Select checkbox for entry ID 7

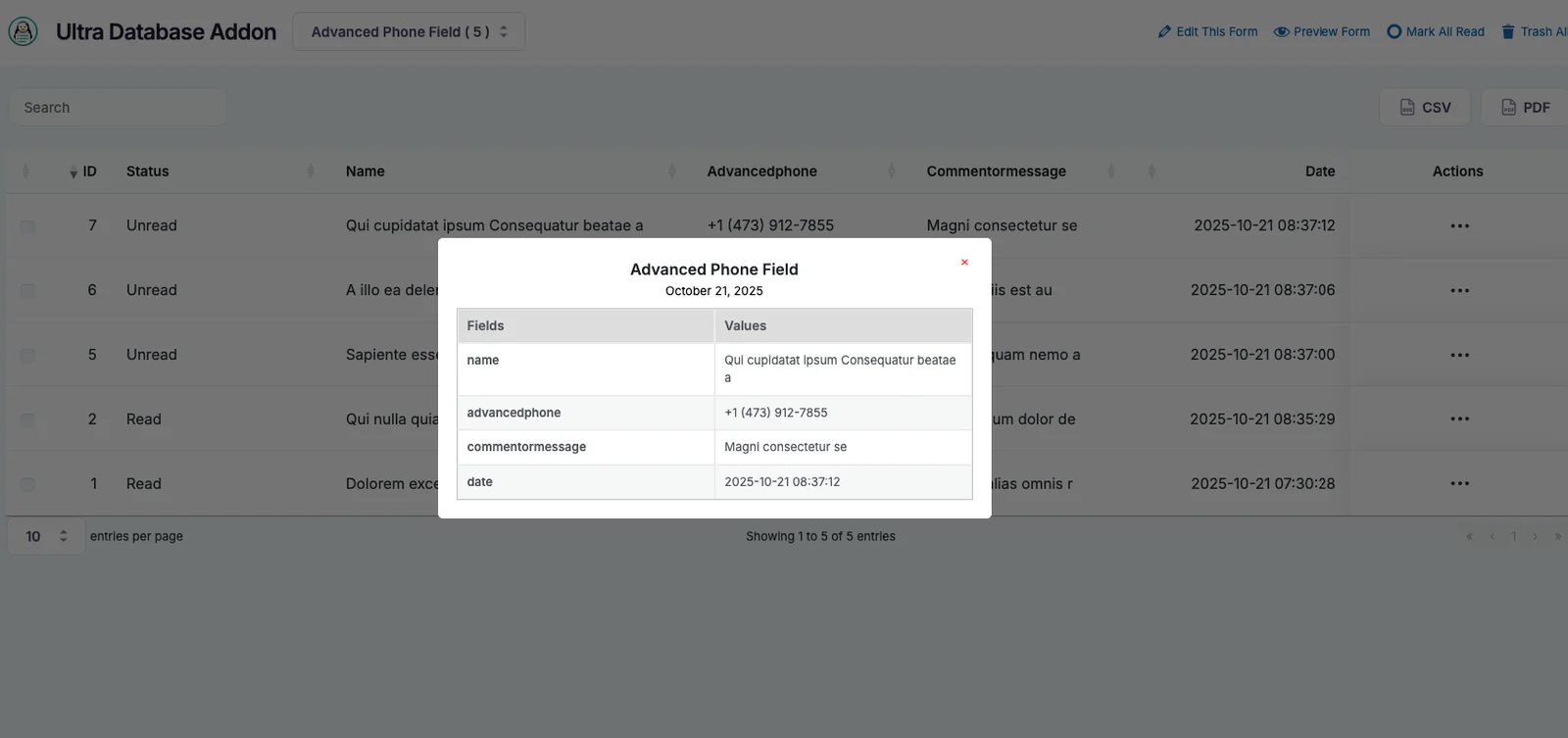(27, 226)
